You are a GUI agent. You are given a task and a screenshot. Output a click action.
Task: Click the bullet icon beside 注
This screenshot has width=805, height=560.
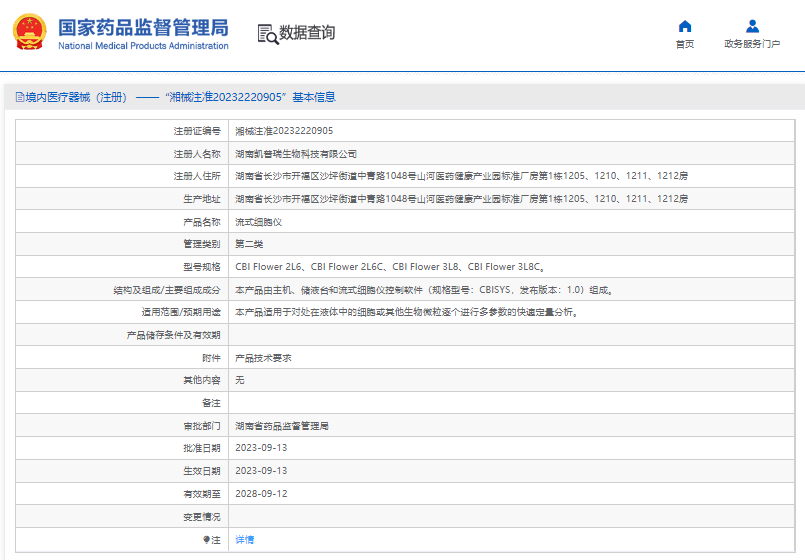point(206,539)
